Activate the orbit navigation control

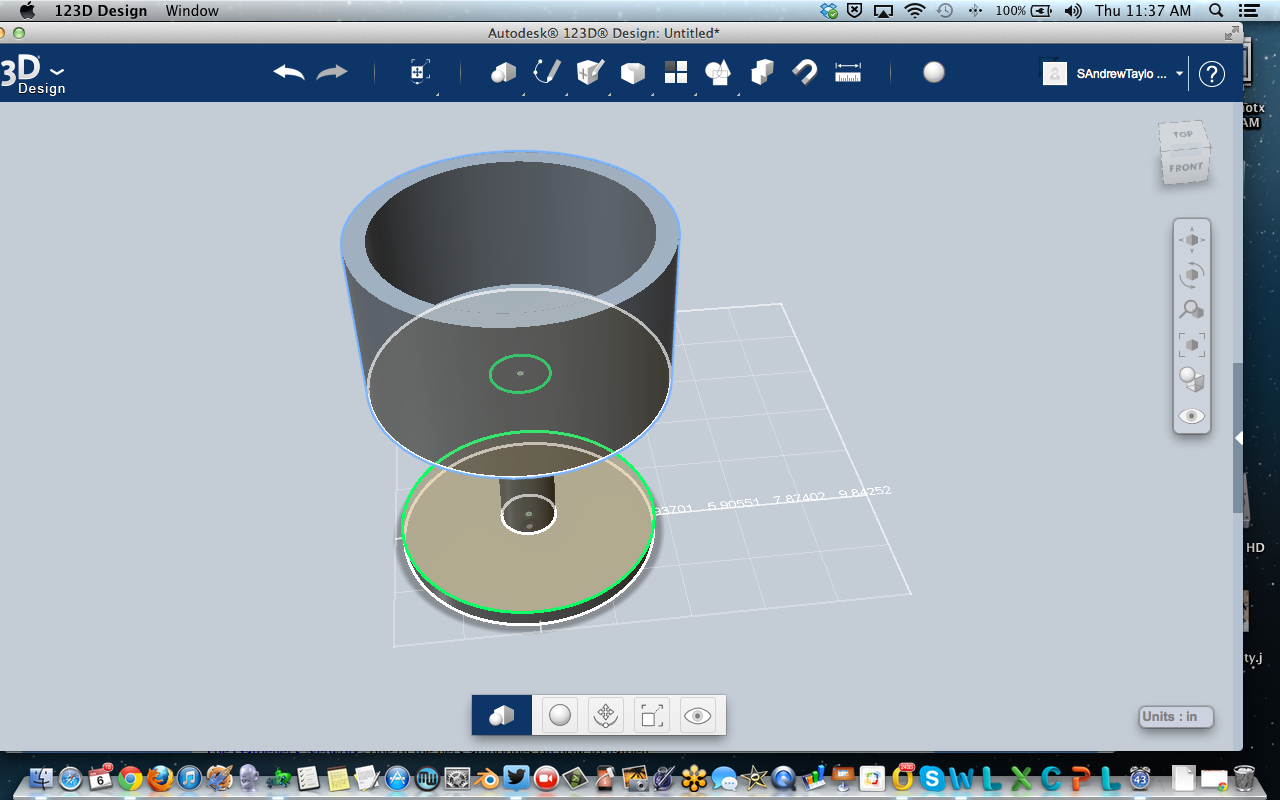[x=1192, y=275]
